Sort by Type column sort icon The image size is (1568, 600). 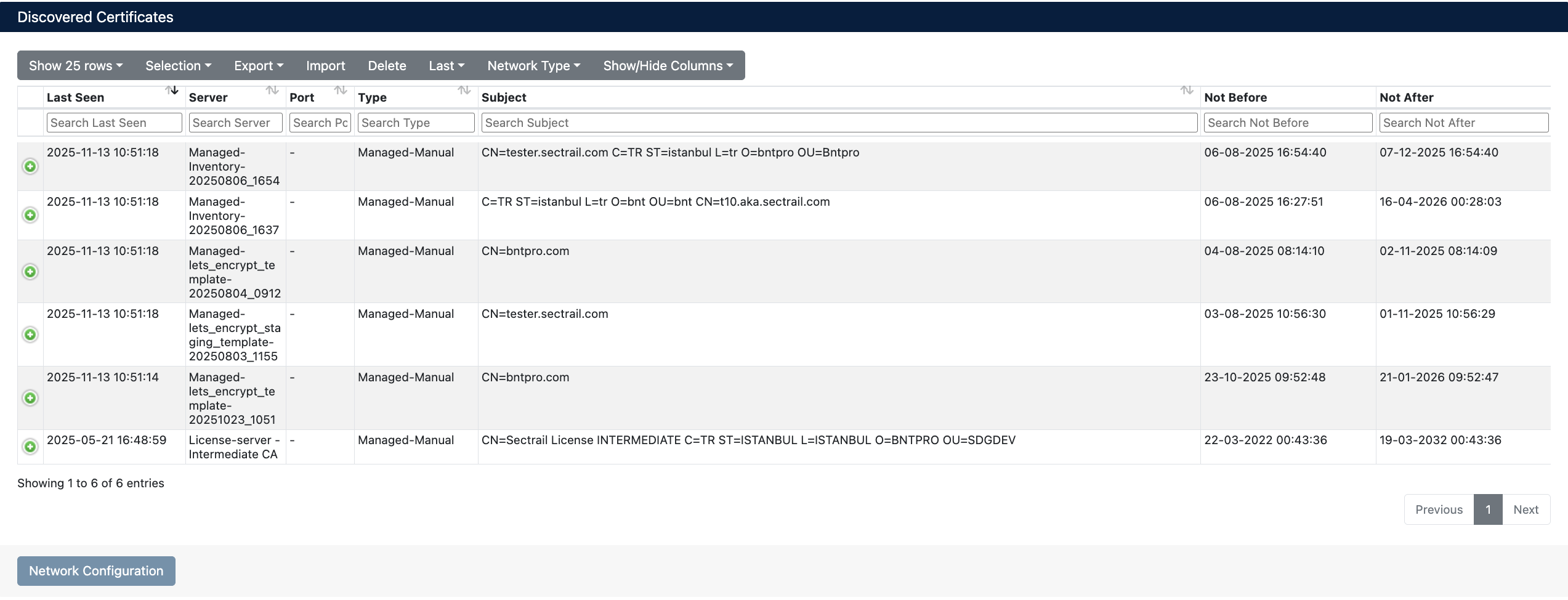[x=464, y=91]
